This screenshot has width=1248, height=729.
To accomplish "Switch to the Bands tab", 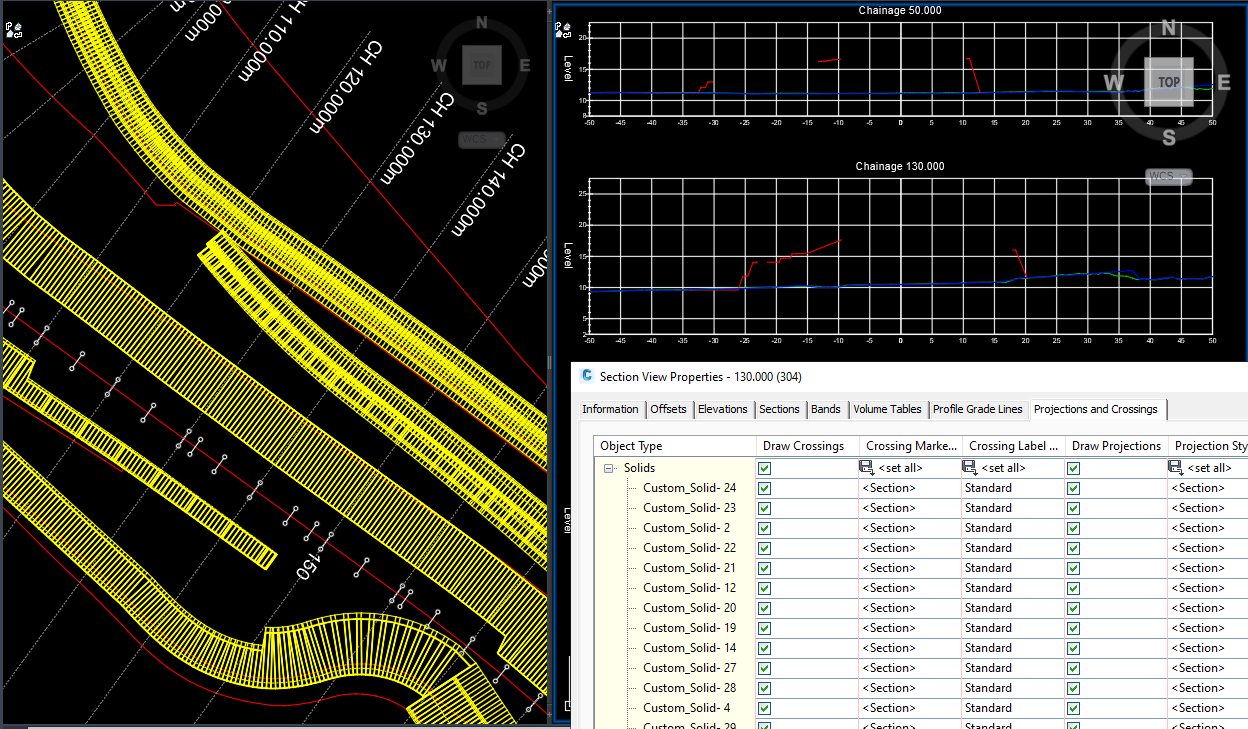I will (826, 409).
